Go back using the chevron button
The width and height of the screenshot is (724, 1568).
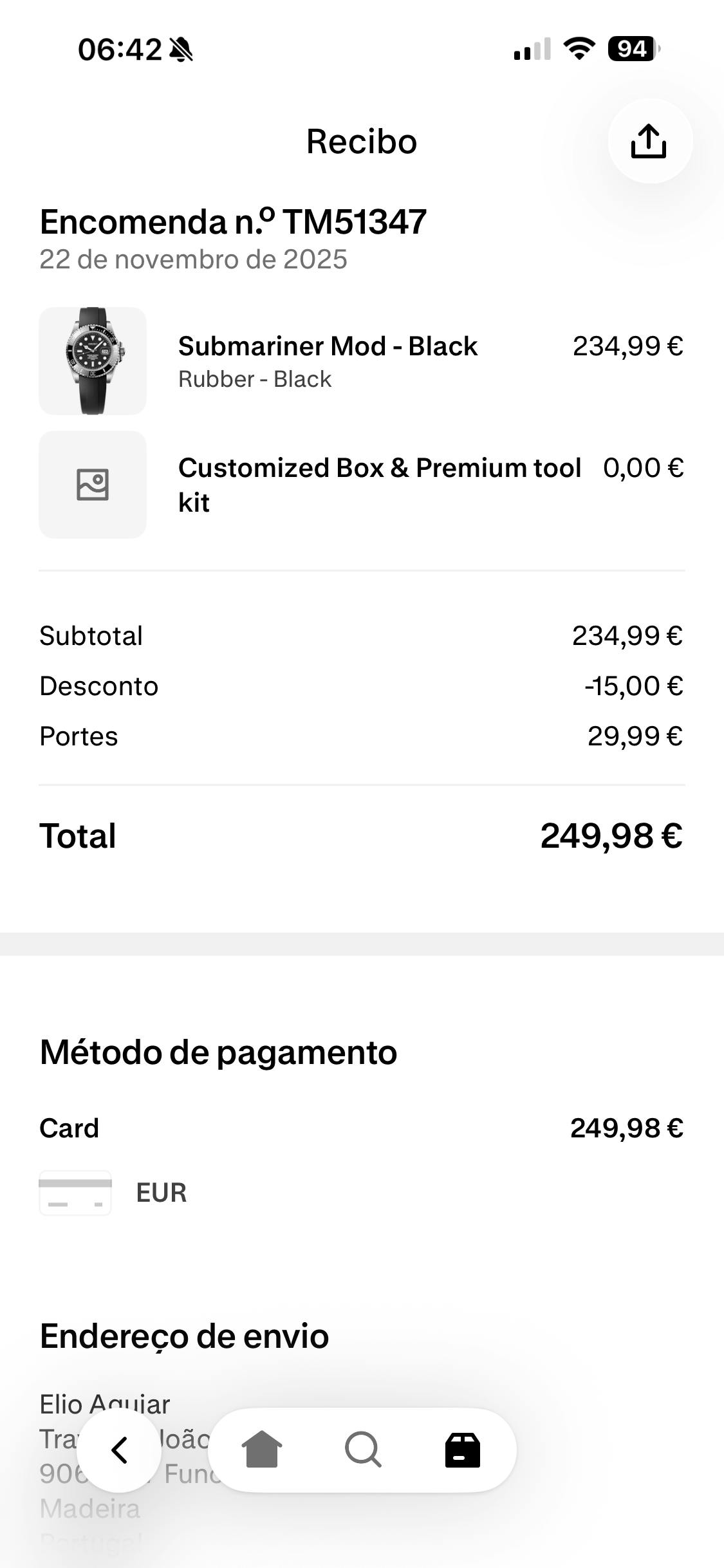point(119,1450)
